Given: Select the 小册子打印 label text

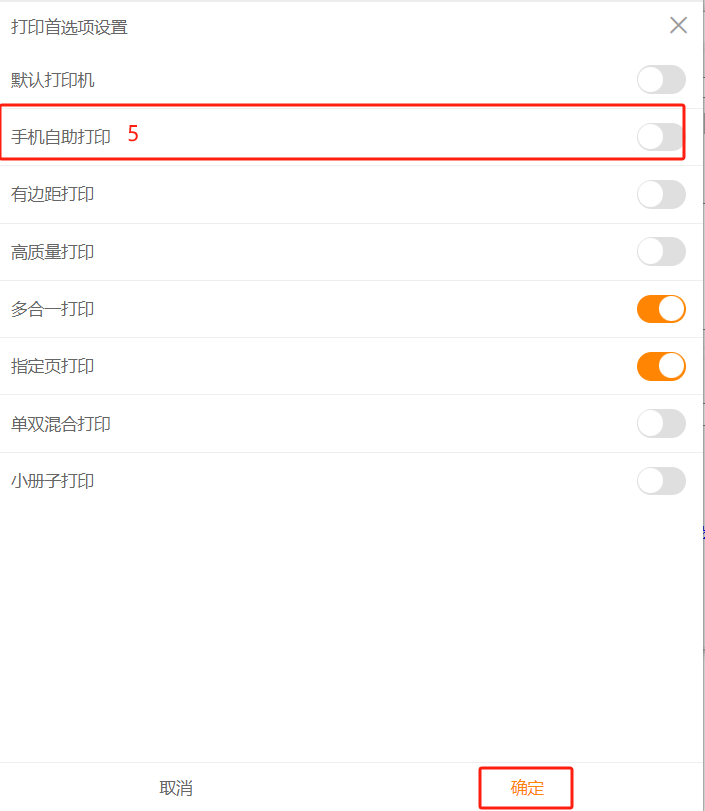Looking at the screenshot, I should point(53,481).
